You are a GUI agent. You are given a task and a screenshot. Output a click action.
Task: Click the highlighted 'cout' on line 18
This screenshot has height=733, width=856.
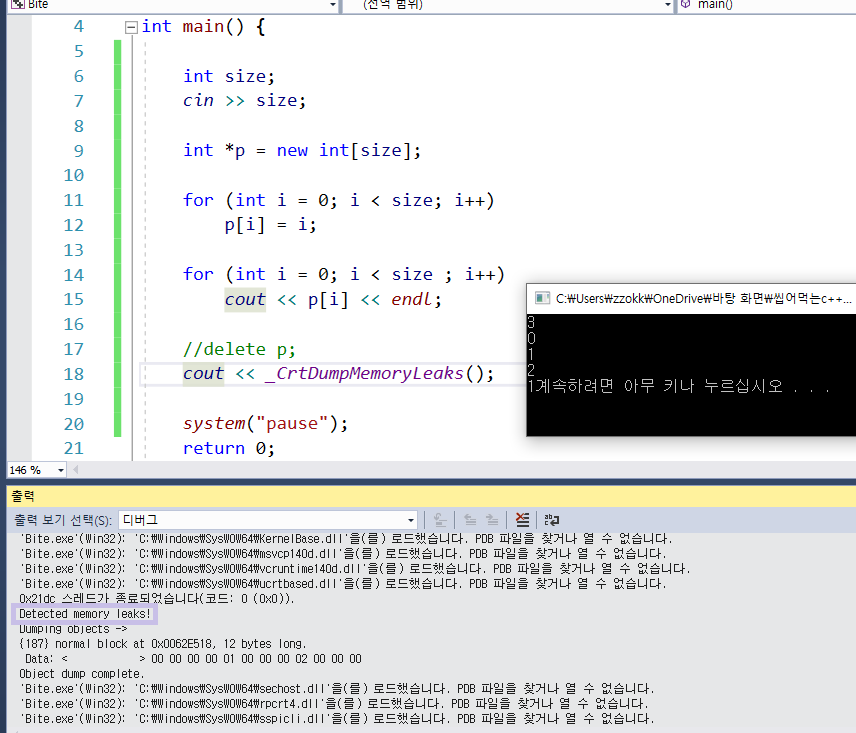[x=203, y=374]
